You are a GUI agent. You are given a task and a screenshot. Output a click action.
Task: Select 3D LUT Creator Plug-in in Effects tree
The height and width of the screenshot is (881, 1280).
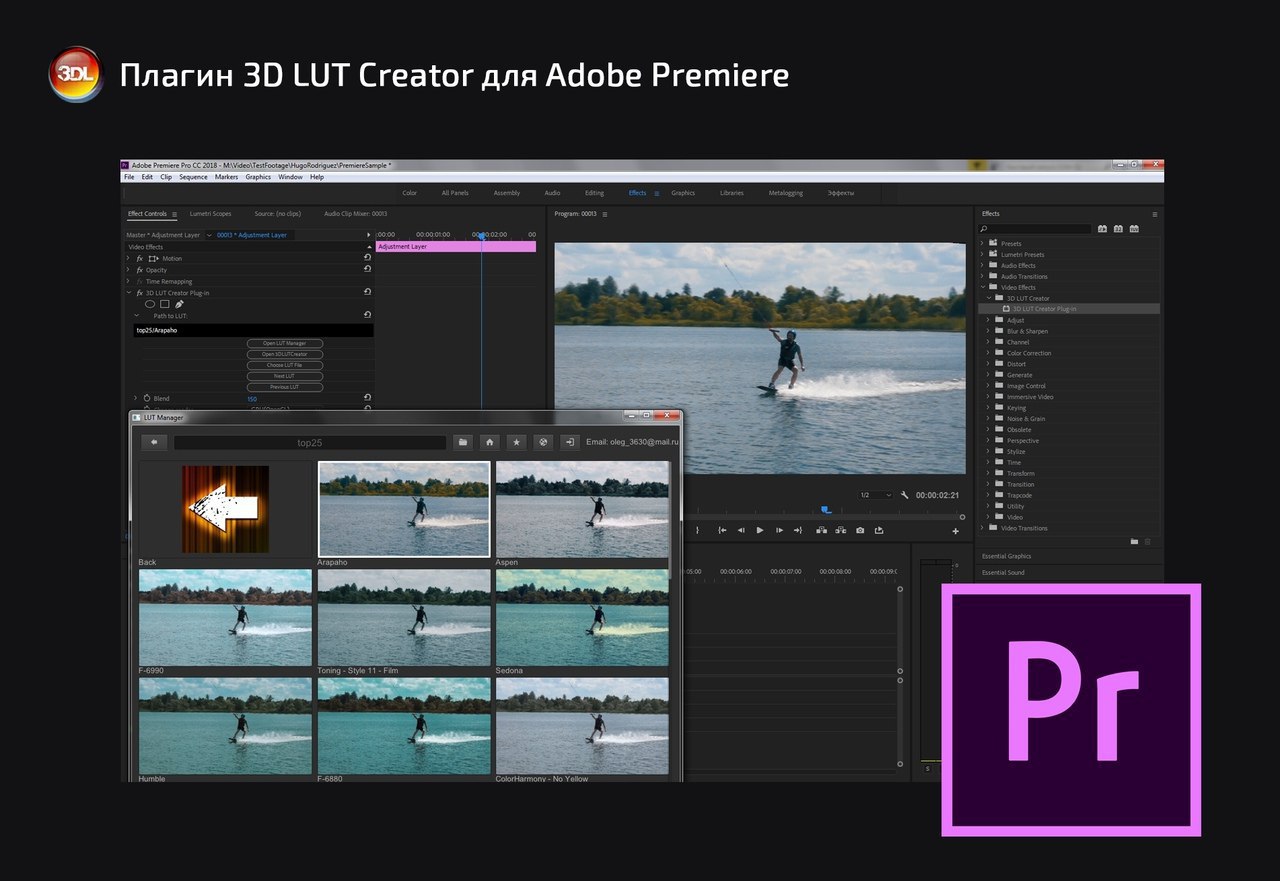1044,309
